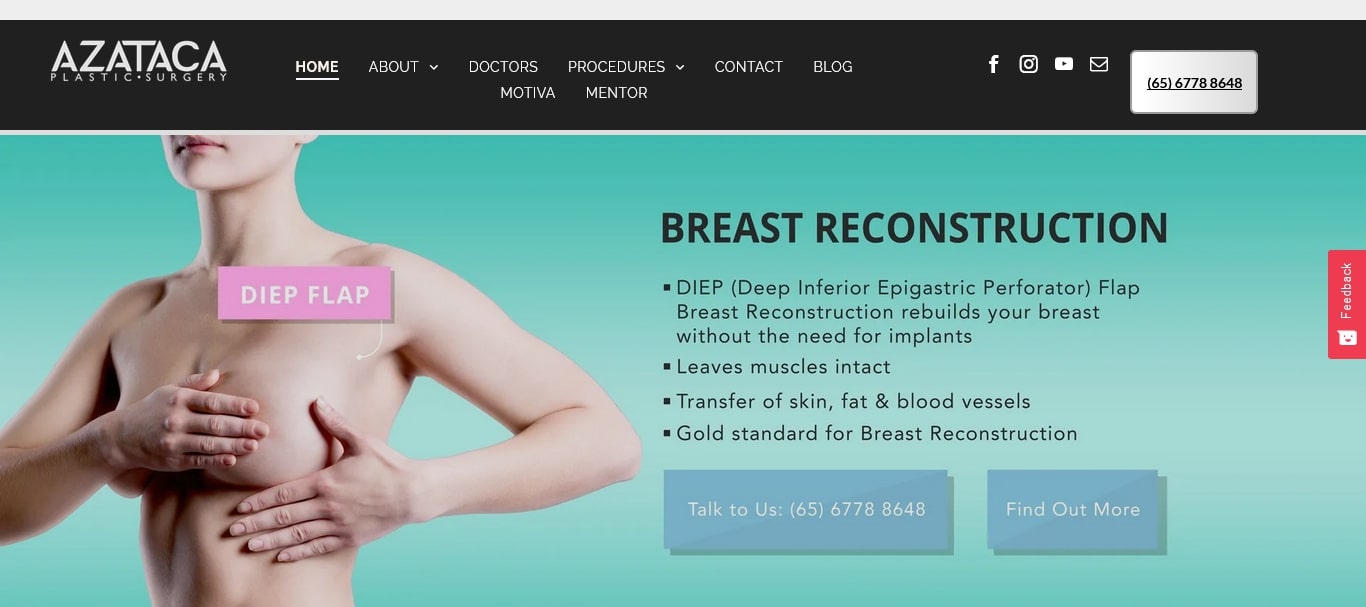Navigate to the Contact page

pyautogui.click(x=749, y=67)
